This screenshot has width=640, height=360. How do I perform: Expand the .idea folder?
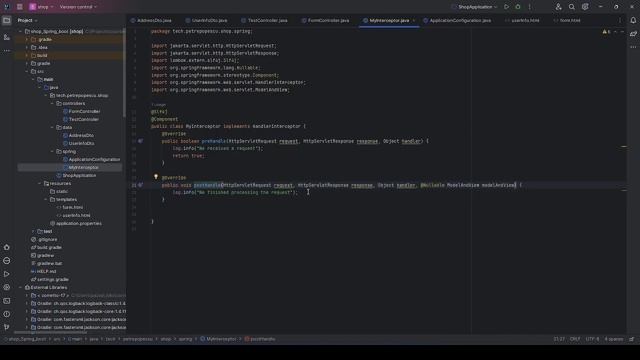point(27,47)
